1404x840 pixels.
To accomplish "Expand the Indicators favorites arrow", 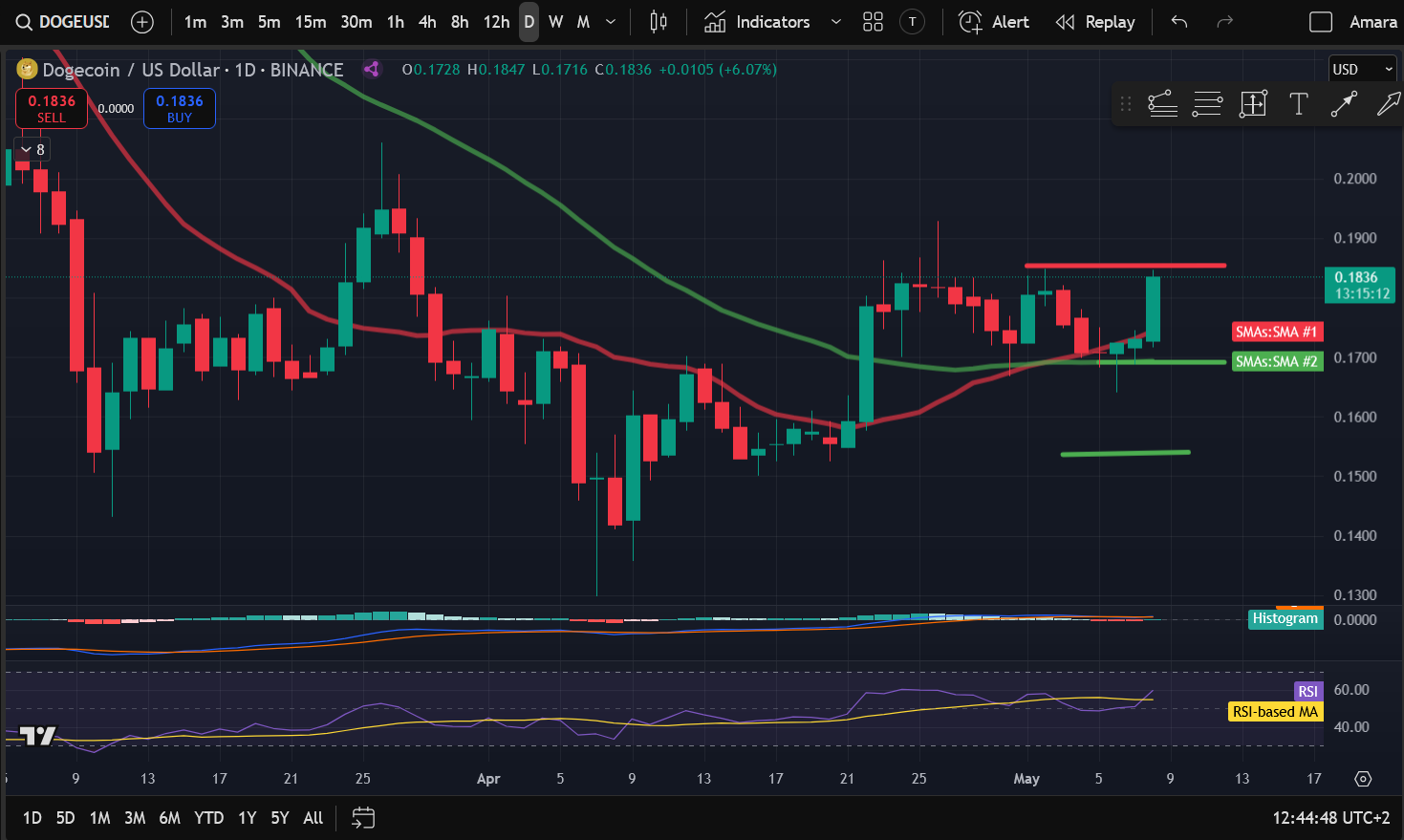I will (836, 22).
